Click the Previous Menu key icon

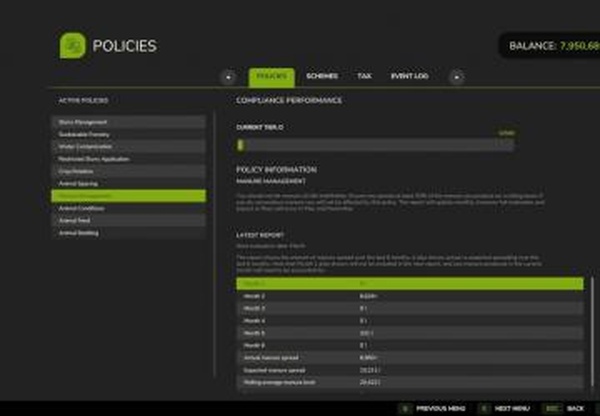coord(406,408)
